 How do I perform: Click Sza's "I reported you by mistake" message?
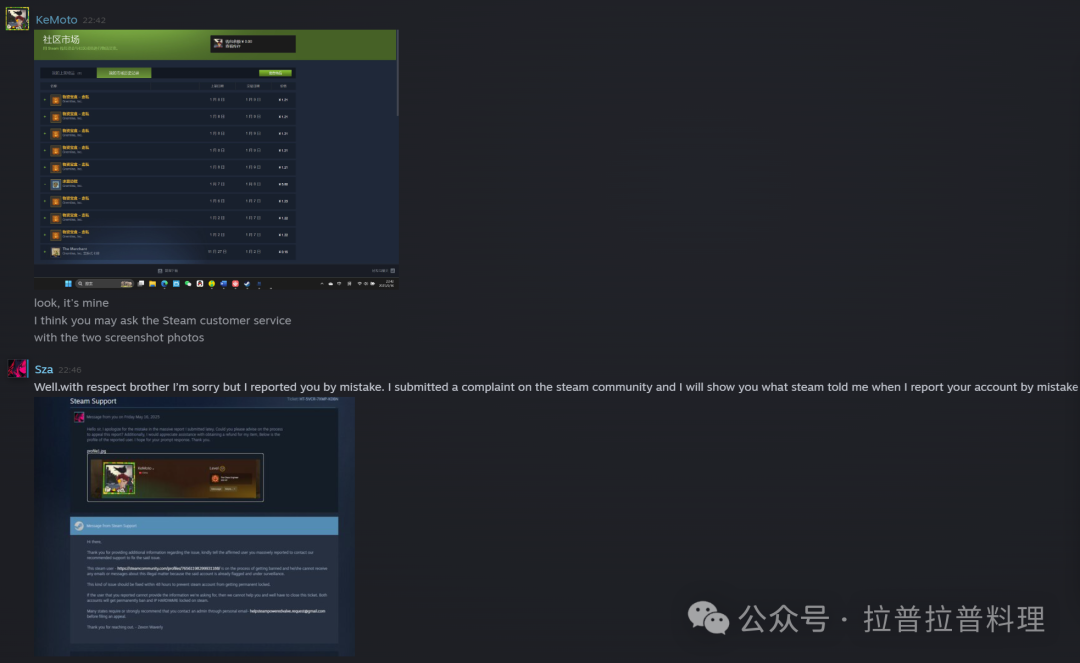556,387
